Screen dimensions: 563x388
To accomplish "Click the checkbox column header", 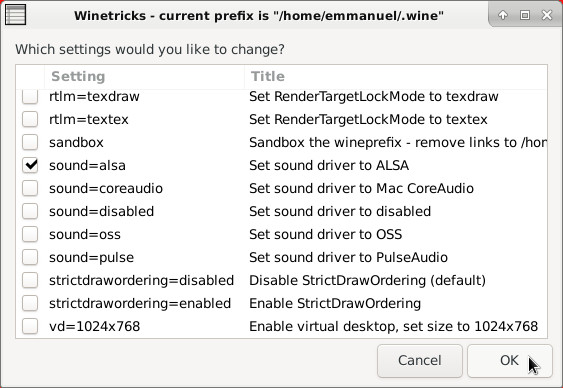I will pos(30,76).
